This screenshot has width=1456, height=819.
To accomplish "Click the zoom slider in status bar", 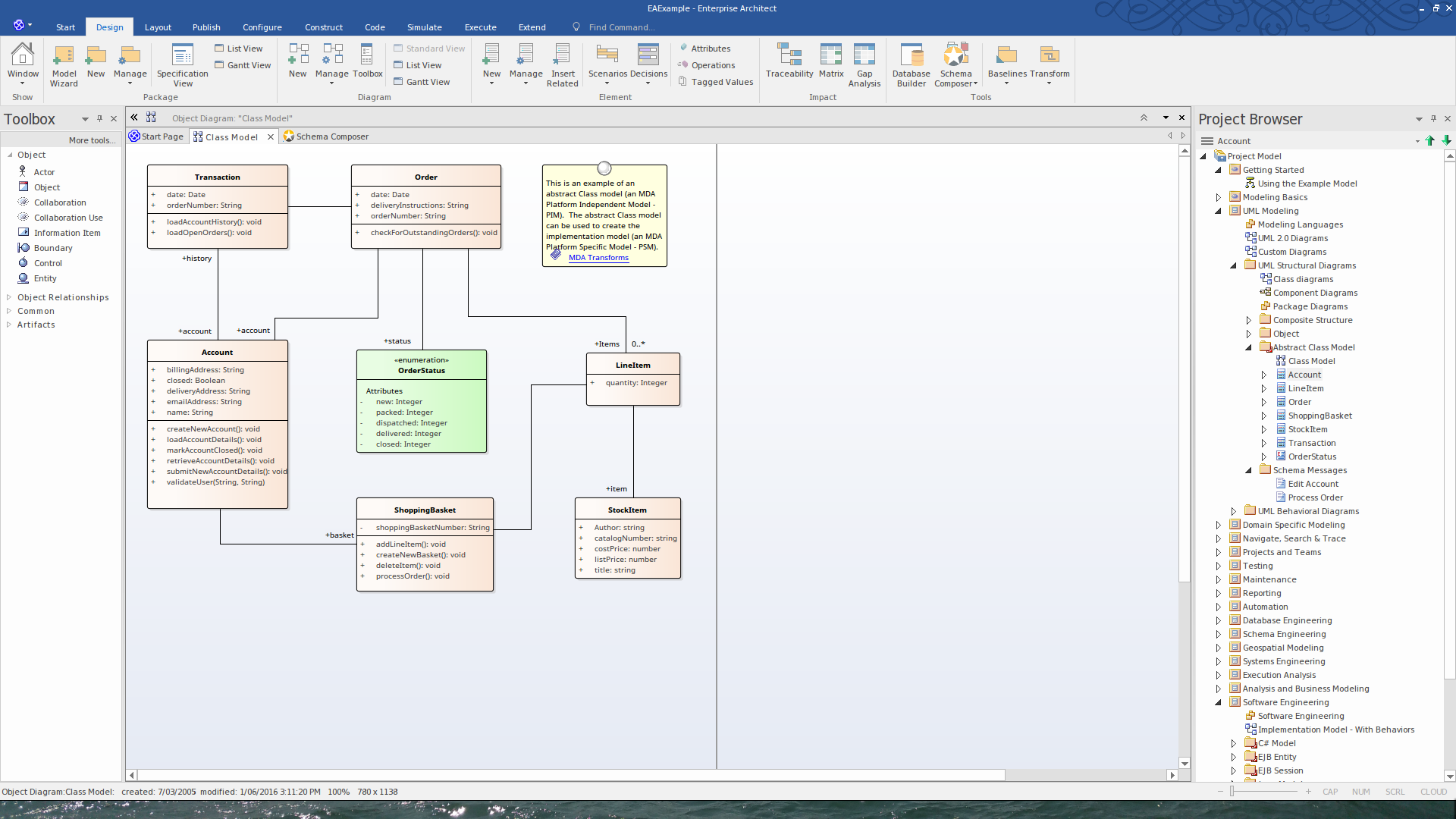I will (x=1233, y=792).
